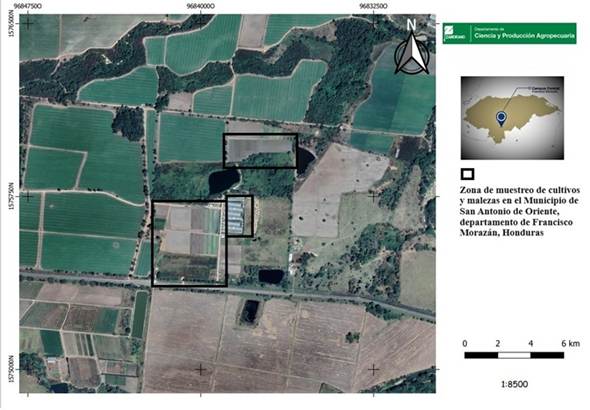590x410 pixels.
Task: Click the "9684000O" coordinate label
Action: (201, 6)
